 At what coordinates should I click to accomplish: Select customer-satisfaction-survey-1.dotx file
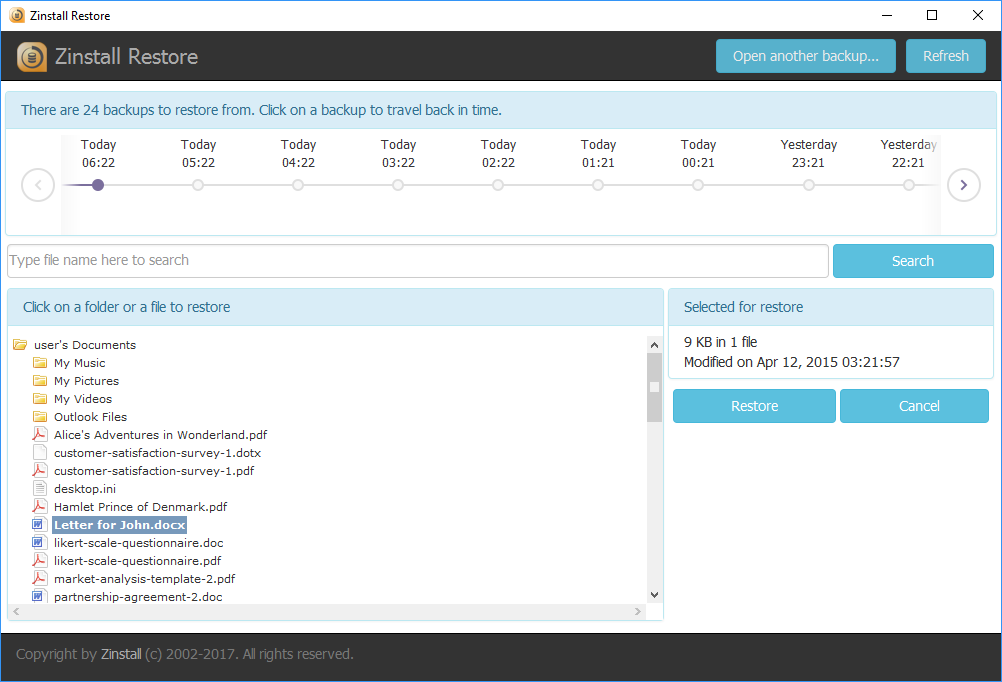[157, 453]
